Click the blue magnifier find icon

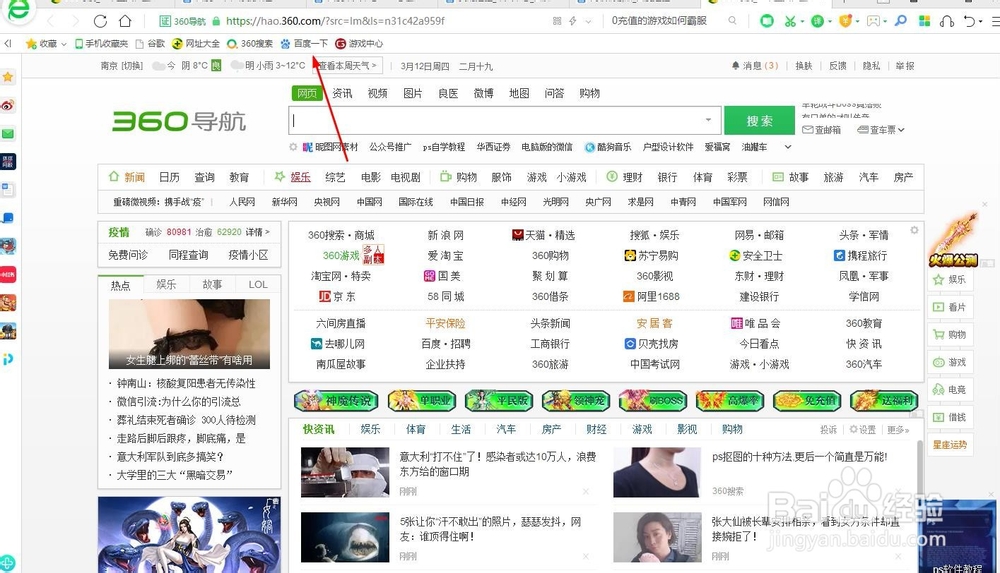pos(901,21)
